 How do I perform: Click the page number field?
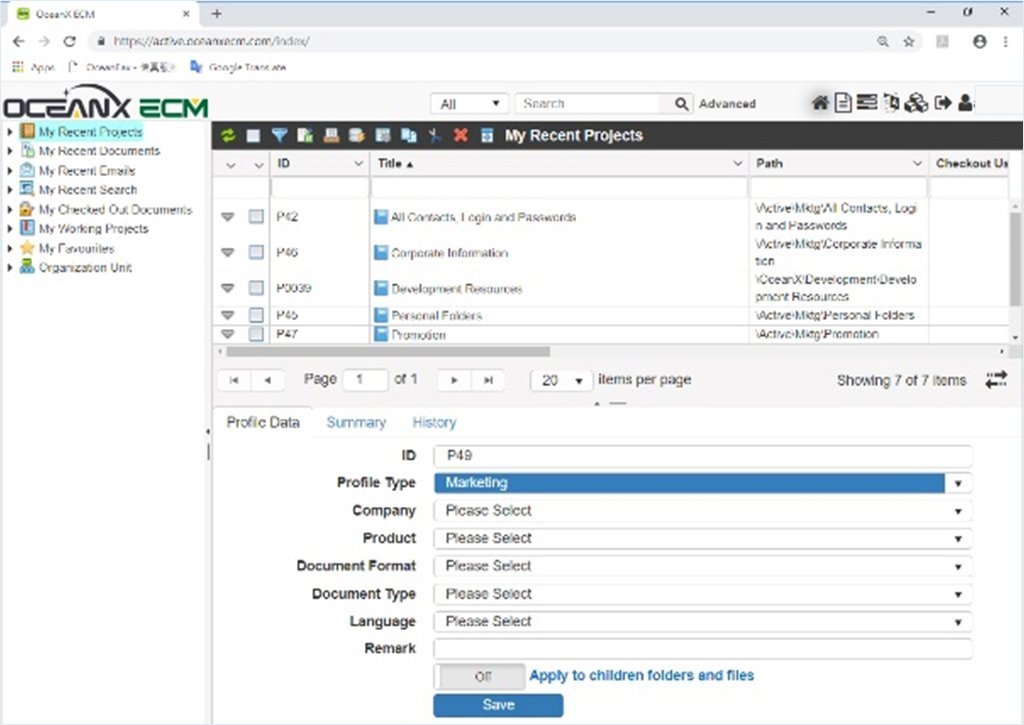[x=366, y=380]
